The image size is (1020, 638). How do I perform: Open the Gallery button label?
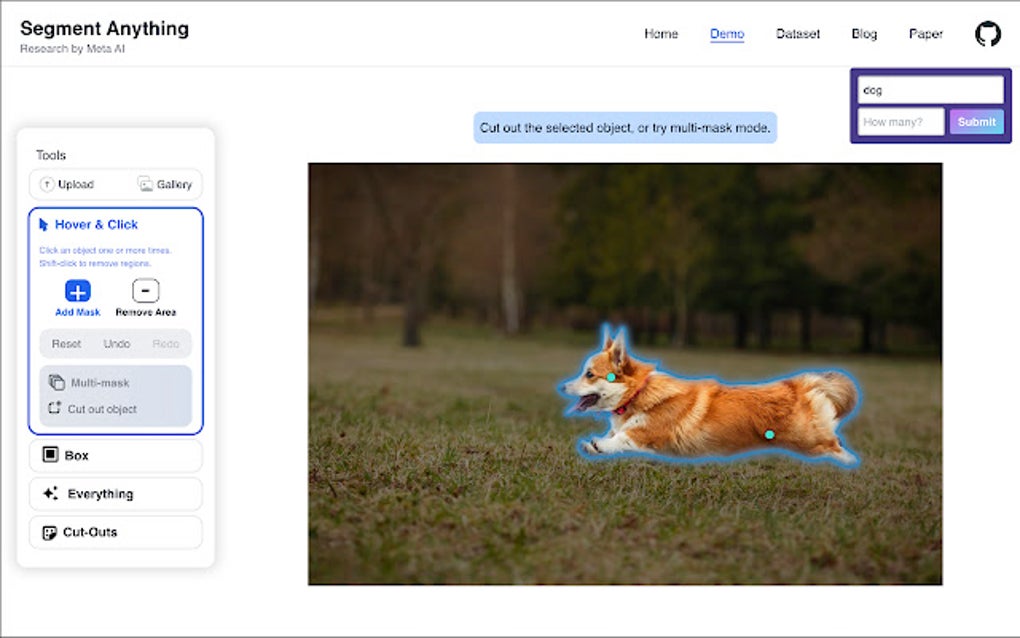(174, 185)
